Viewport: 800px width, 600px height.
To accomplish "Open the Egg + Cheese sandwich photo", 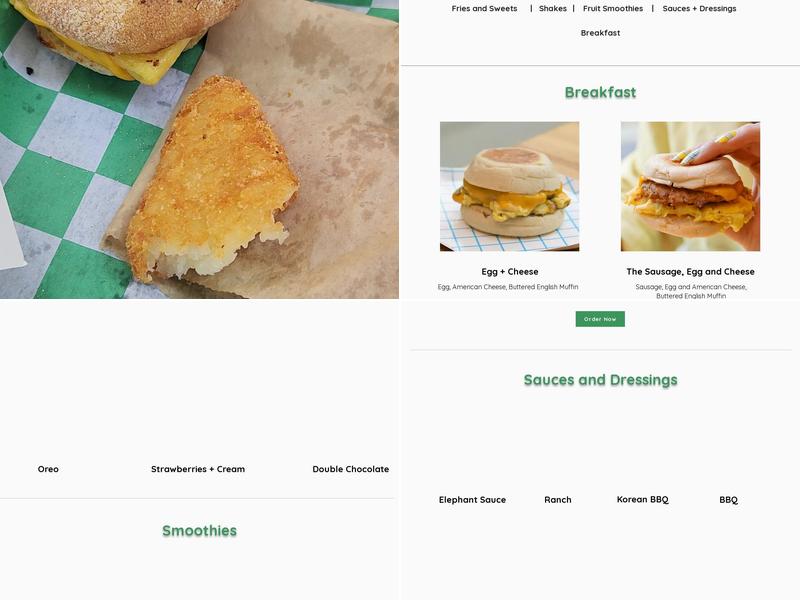I will tap(509, 186).
